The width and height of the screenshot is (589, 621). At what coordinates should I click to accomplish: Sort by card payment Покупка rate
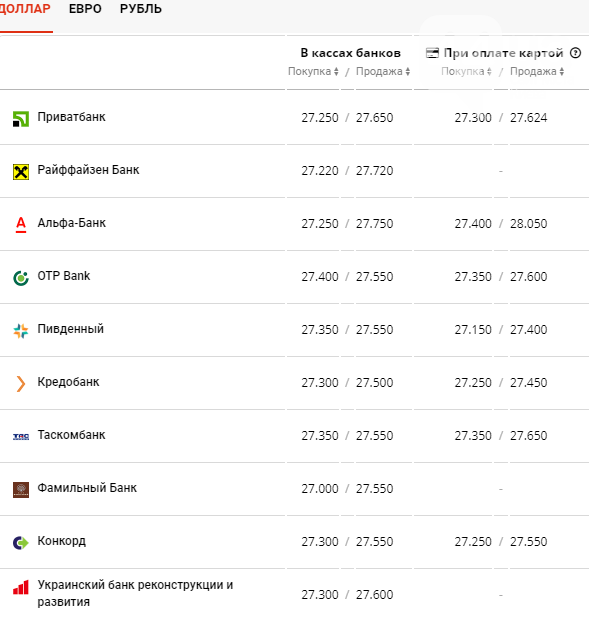(x=467, y=71)
